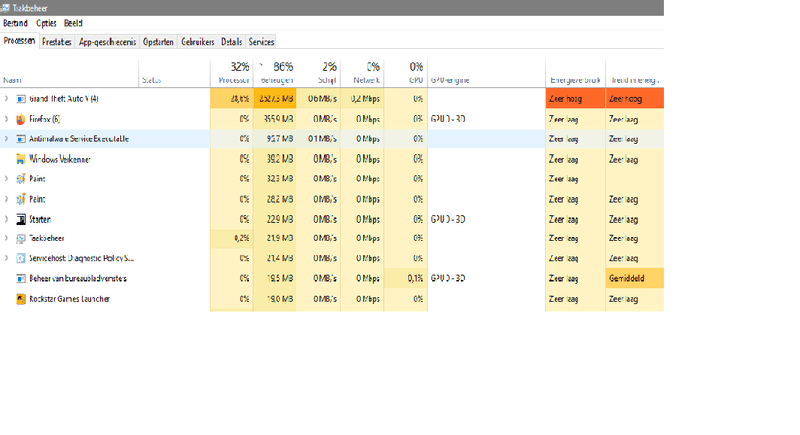Sort by GPU-engine column header

(486, 73)
